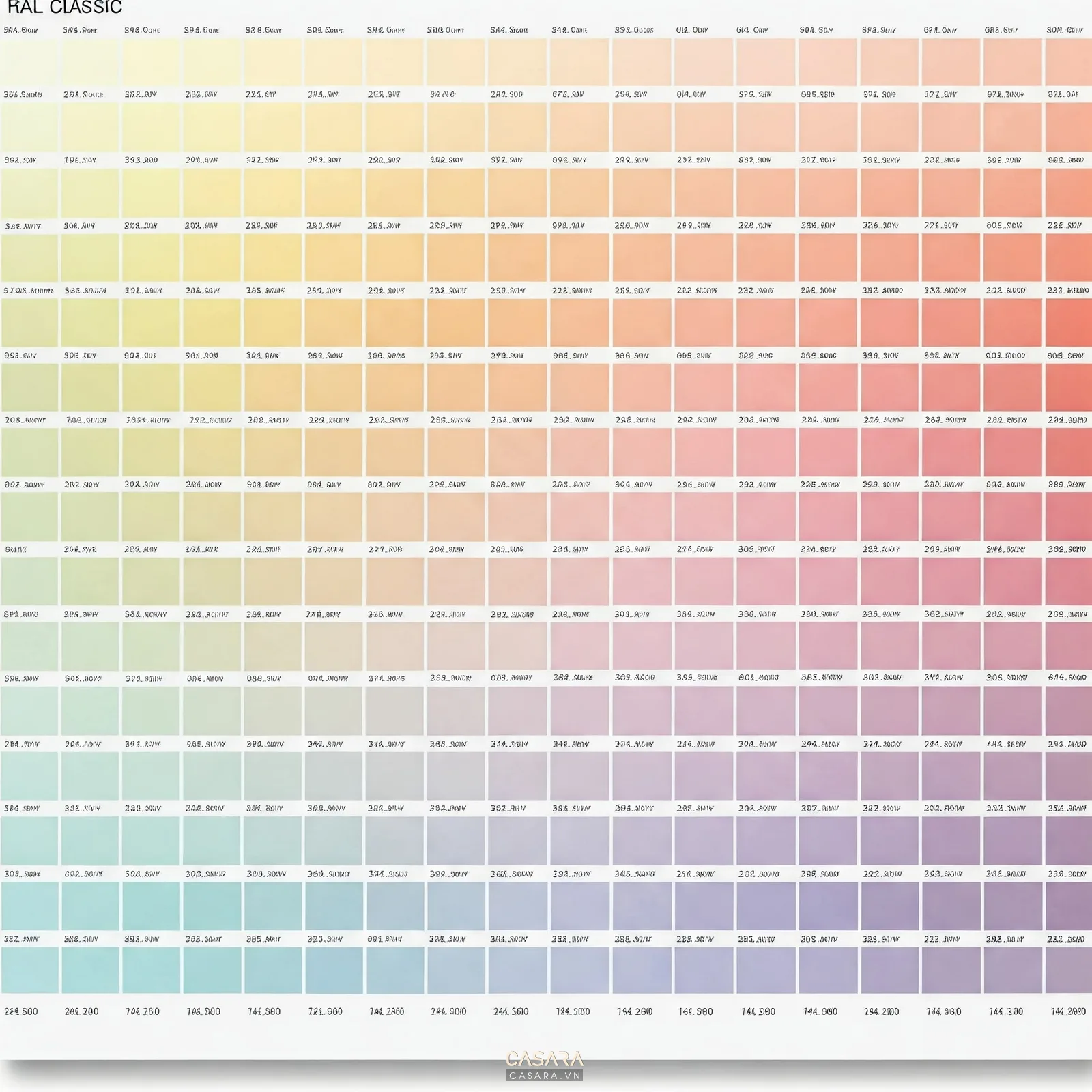Choose the swatch above bottom label 746 280
Screen dimensions: 1092x1092
[212, 970]
